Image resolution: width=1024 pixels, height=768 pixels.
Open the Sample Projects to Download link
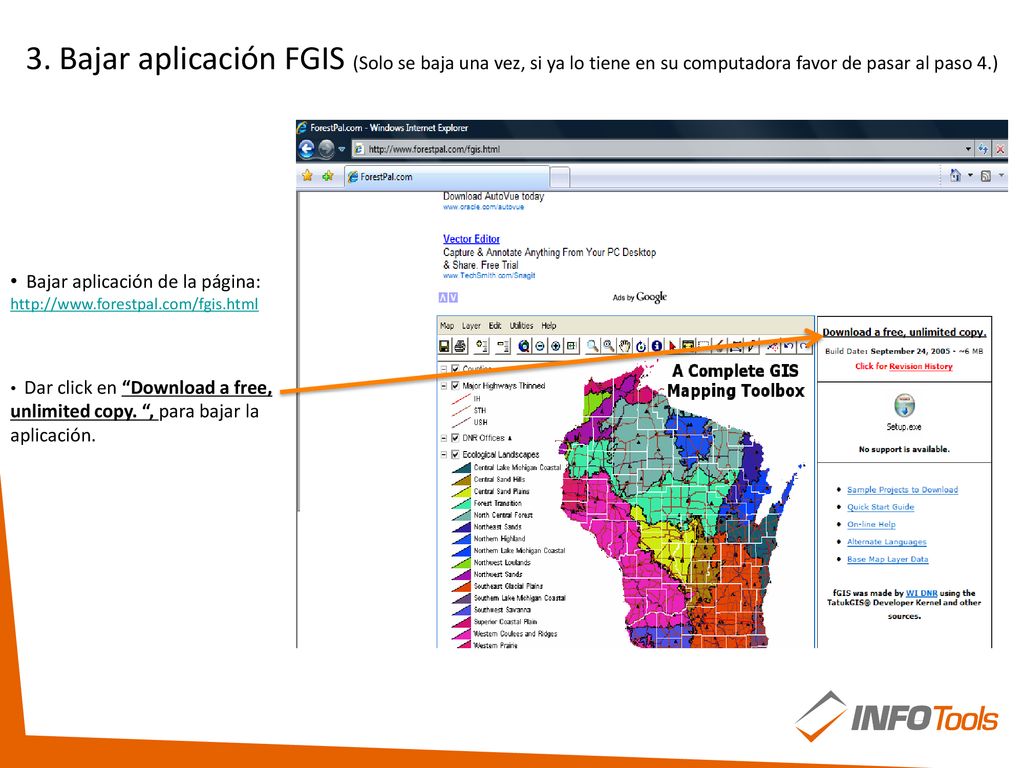click(902, 489)
